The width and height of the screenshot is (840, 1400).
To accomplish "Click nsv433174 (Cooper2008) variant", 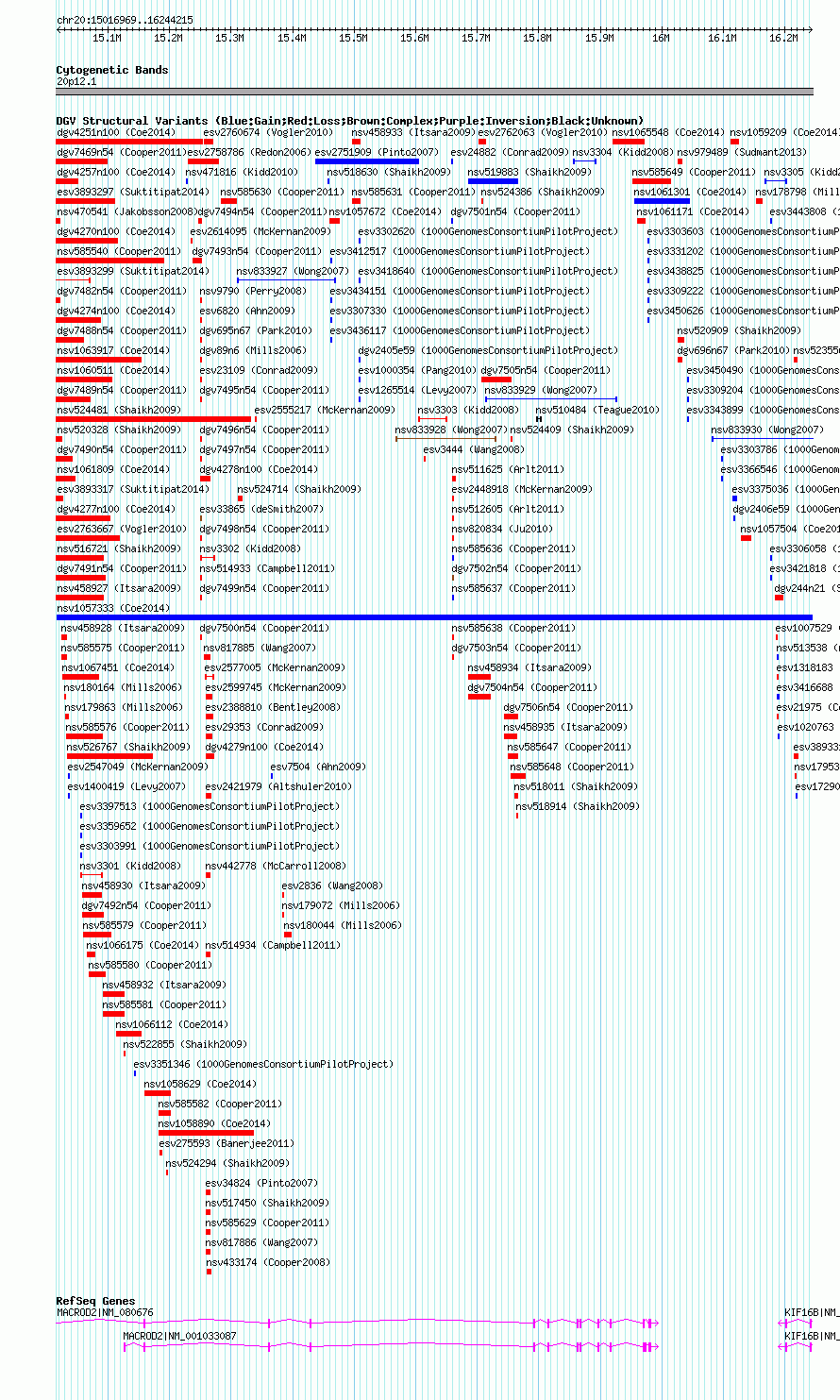I will [267, 1263].
